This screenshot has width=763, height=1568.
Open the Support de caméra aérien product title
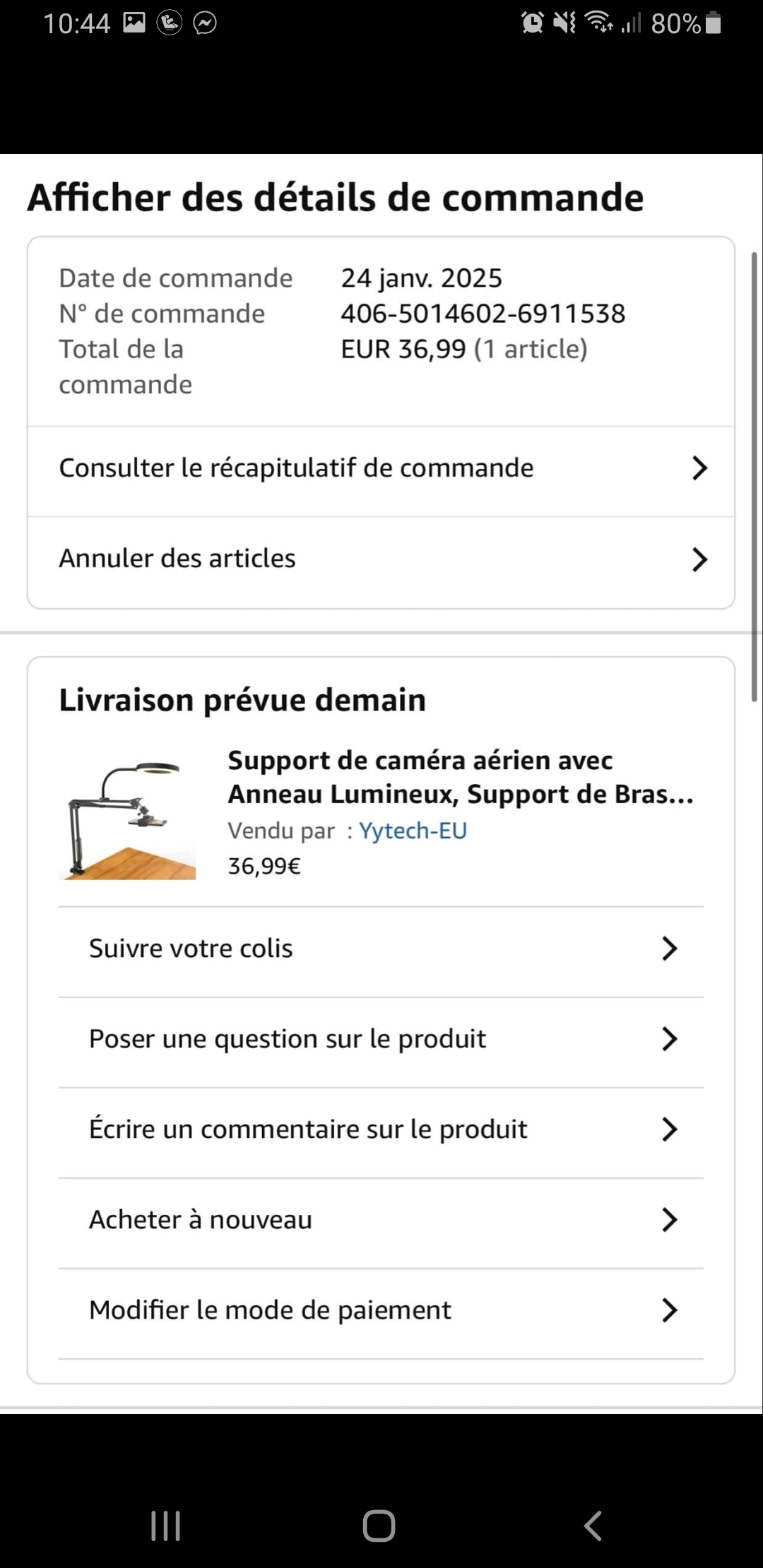coord(459,777)
